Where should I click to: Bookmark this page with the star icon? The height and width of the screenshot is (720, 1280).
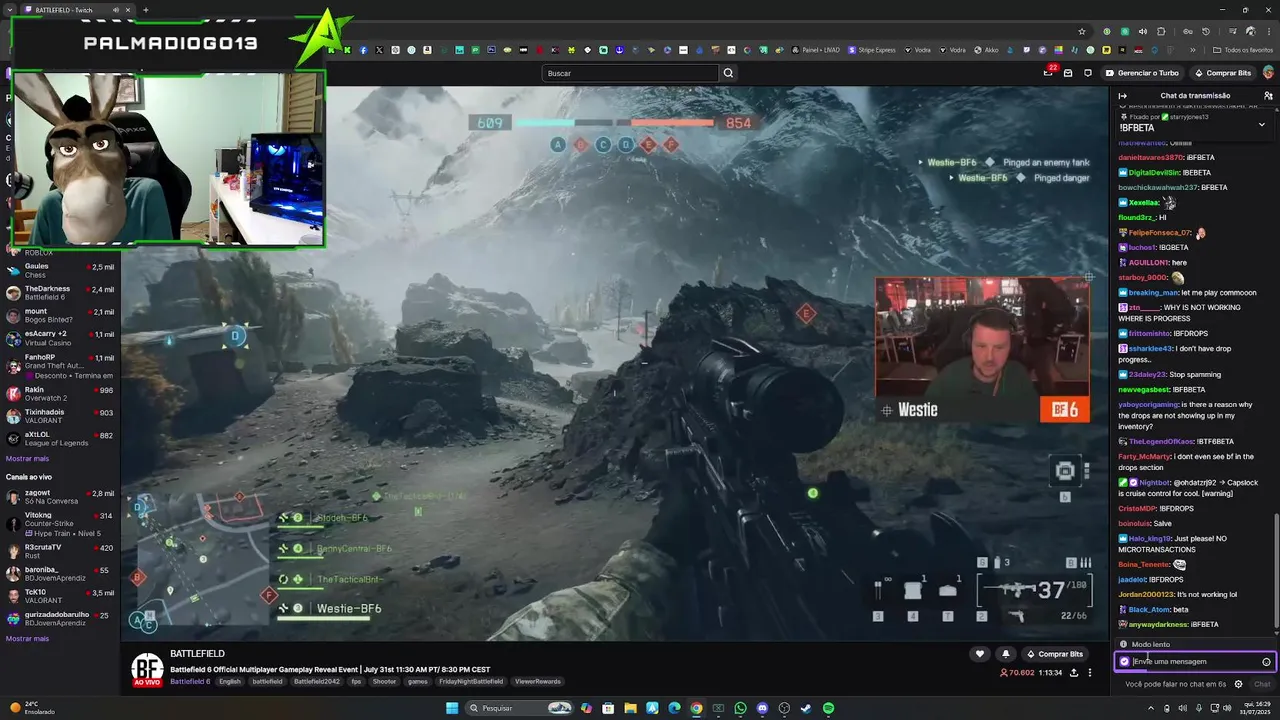click(1081, 31)
